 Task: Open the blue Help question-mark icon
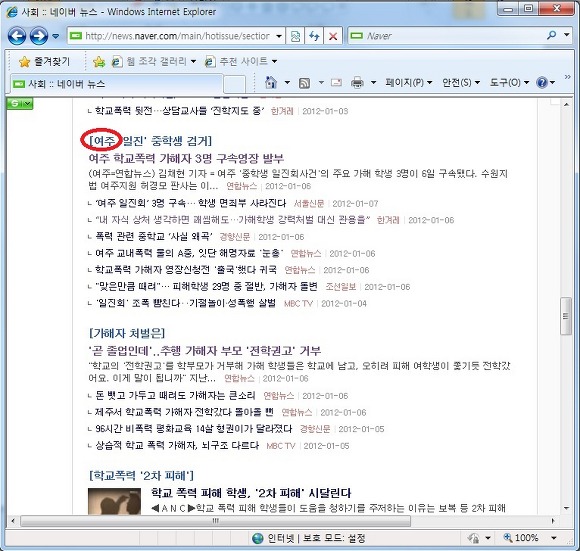pos(542,82)
